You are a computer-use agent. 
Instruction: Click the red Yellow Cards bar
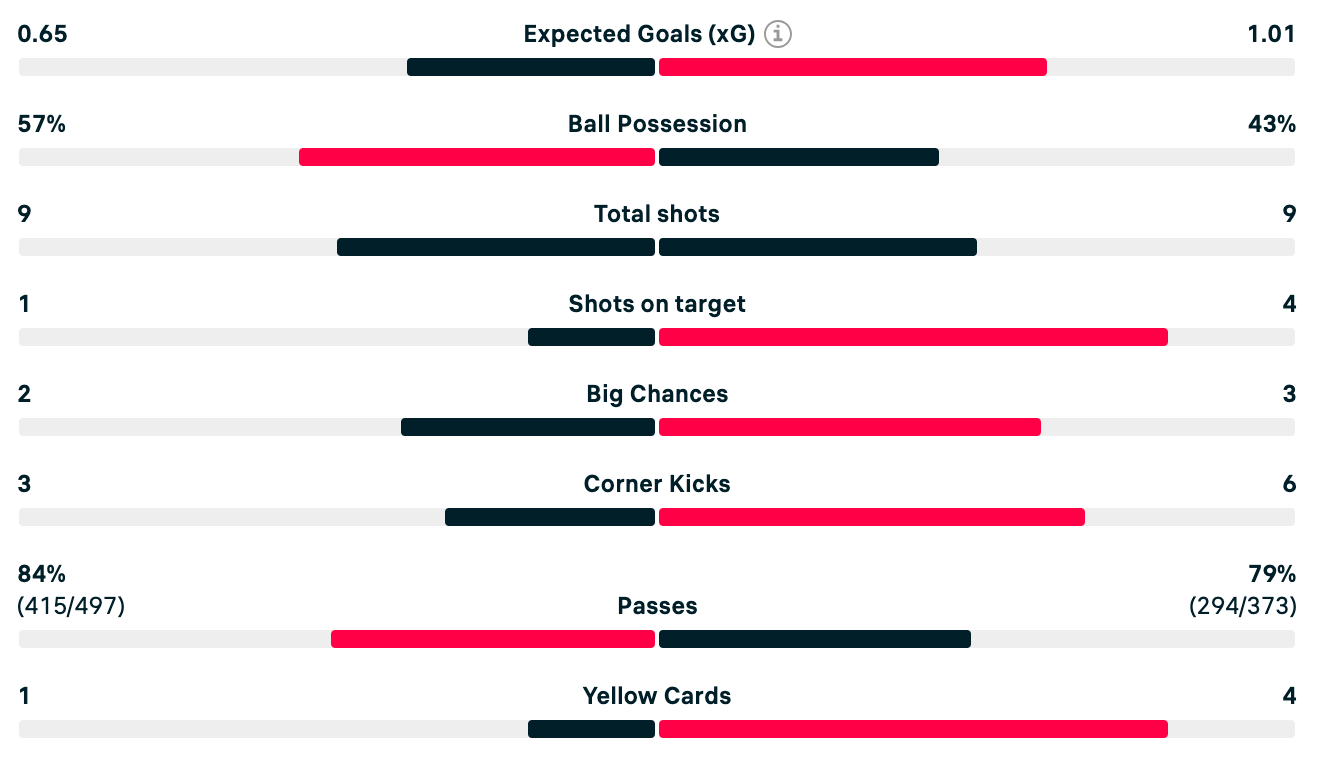coord(913,729)
